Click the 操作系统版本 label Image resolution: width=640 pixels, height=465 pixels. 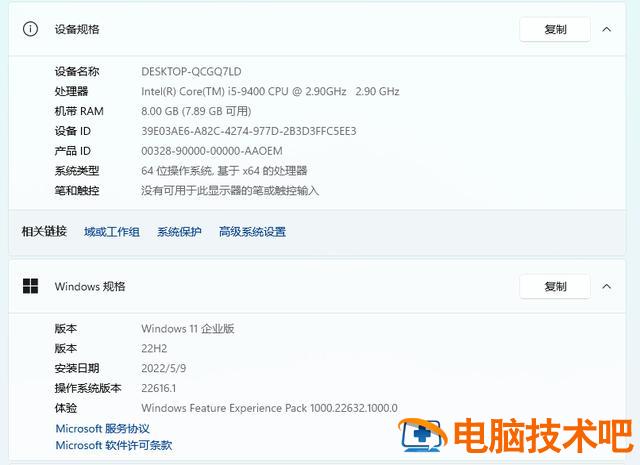[x=88, y=388]
